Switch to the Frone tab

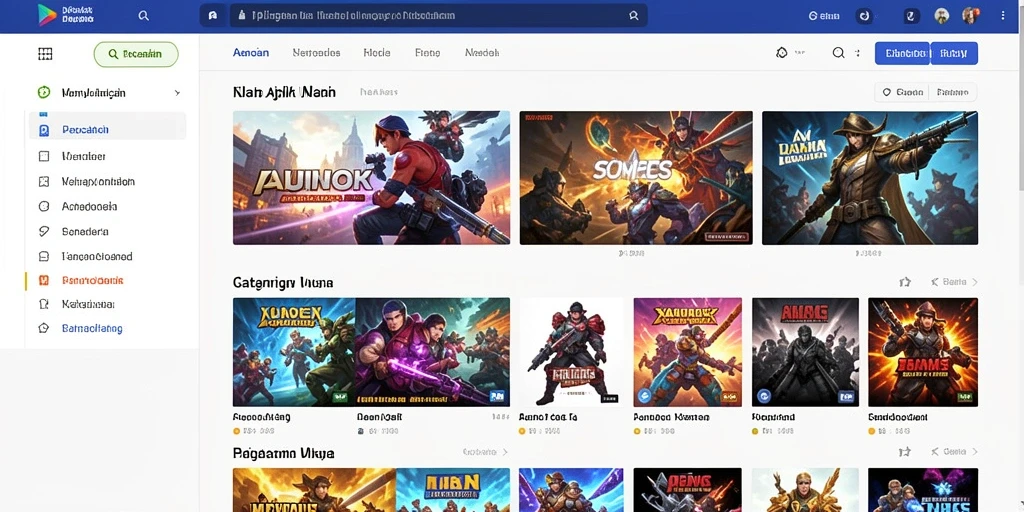pos(428,53)
